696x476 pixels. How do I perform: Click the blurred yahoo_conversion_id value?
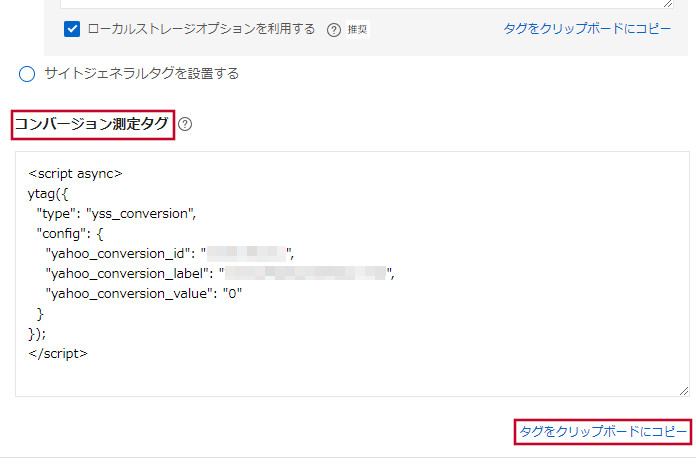(246, 254)
